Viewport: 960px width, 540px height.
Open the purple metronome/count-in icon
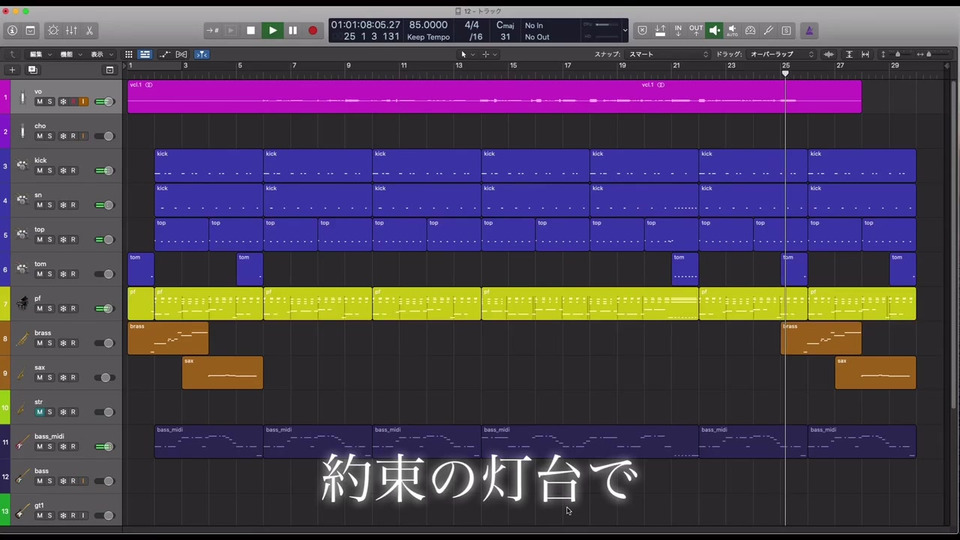point(809,30)
